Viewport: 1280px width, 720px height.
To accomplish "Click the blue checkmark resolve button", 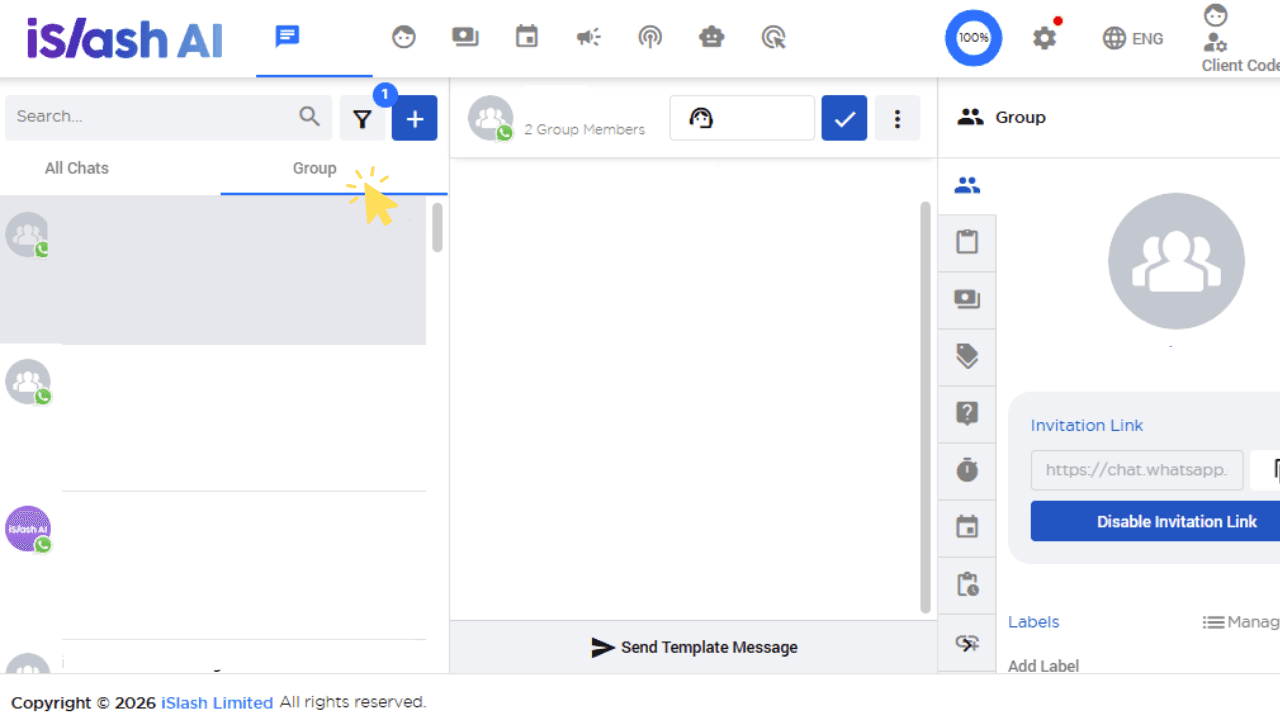I will tap(845, 119).
